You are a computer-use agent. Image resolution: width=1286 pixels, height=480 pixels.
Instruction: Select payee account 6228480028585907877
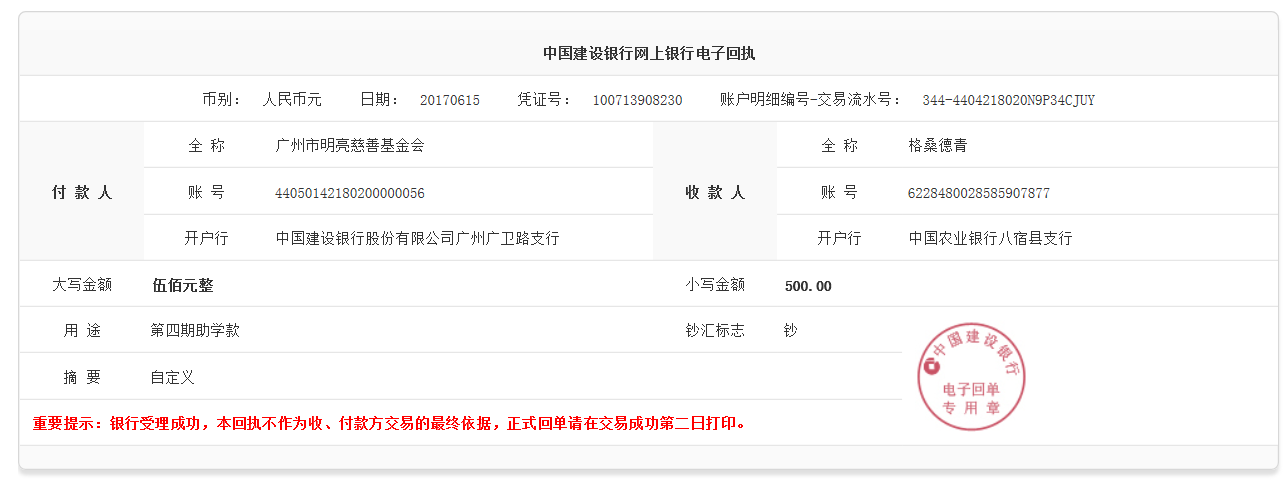[979, 193]
